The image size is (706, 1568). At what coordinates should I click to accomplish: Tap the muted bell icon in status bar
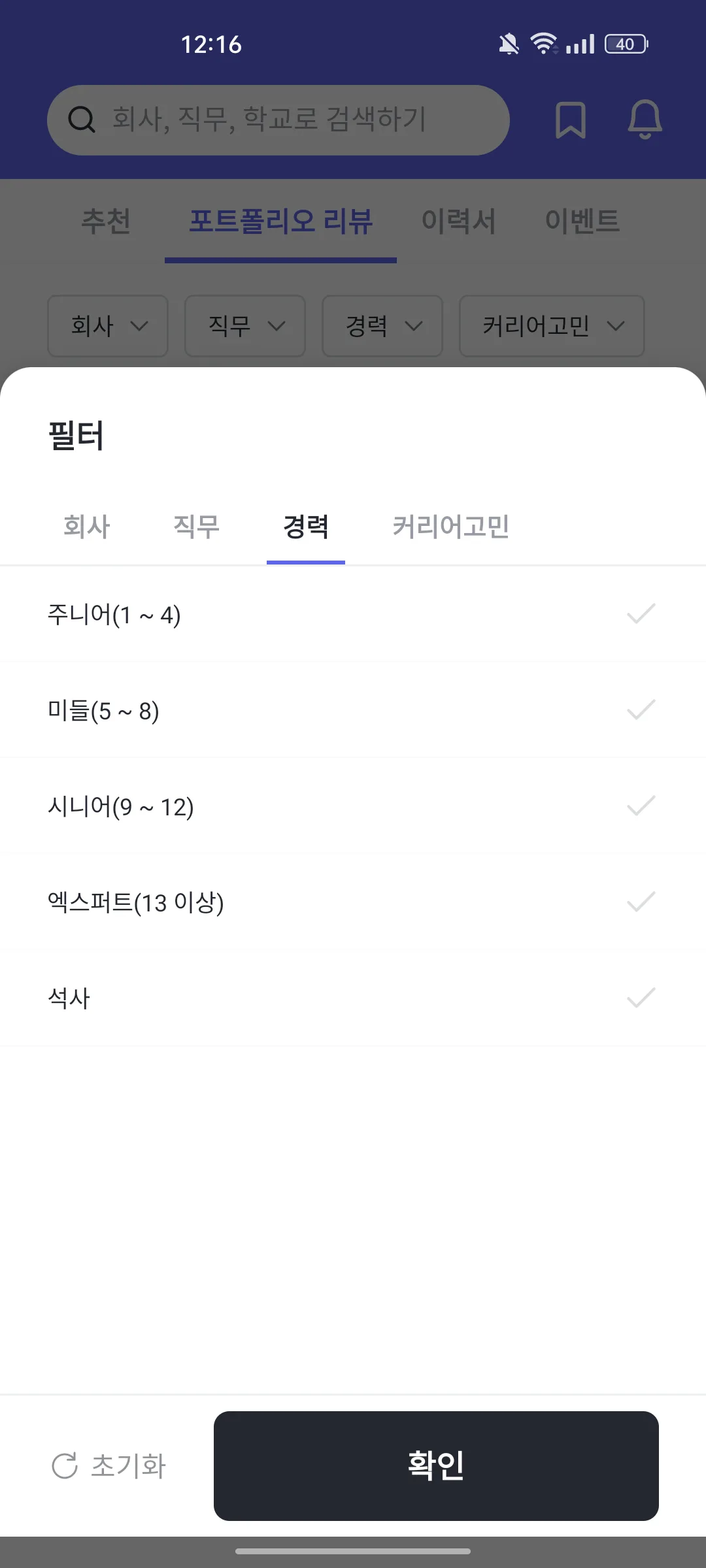point(509,44)
